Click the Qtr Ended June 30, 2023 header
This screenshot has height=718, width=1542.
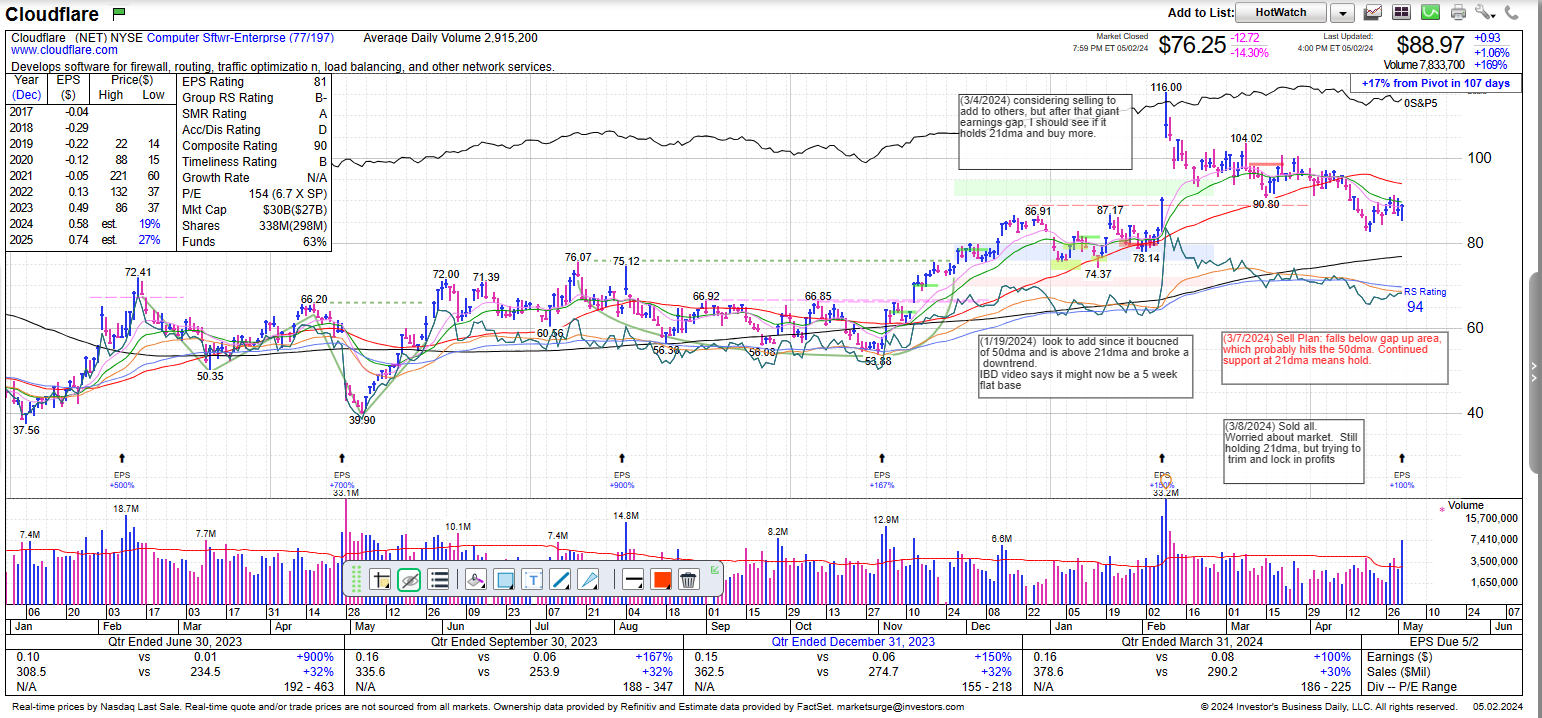pyautogui.click(x=175, y=642)
